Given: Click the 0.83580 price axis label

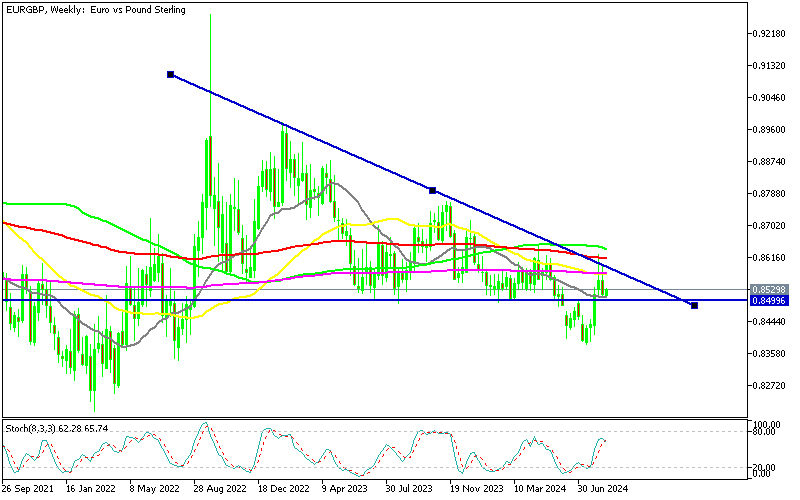Looking at the screenshot, I should (772, 354).
